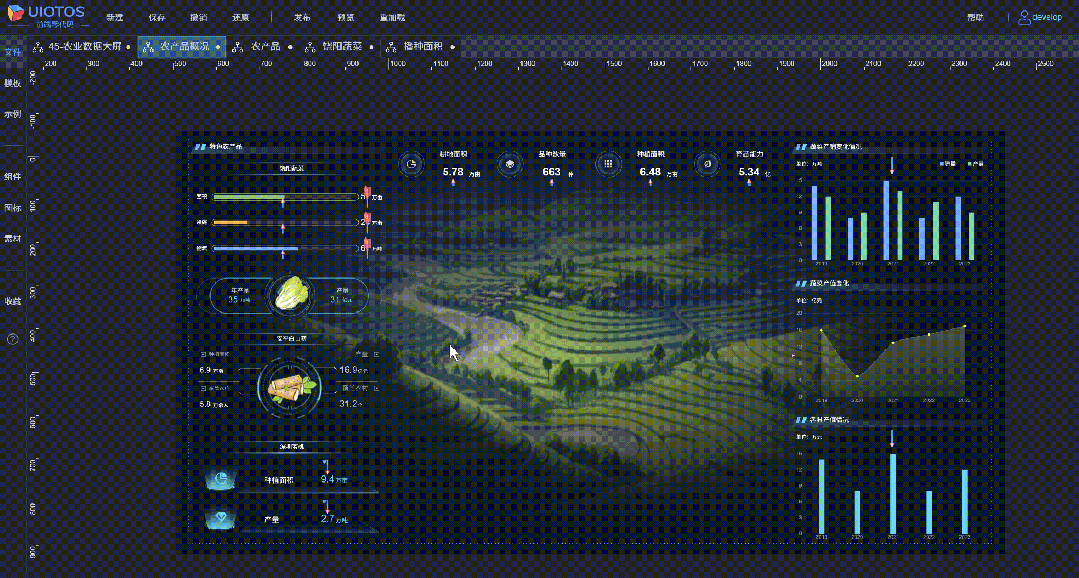Screen dimensions: 1079x578
Task: Select the 6.9 value left of bamboo shoots
Action: click(x=205, y=370)
